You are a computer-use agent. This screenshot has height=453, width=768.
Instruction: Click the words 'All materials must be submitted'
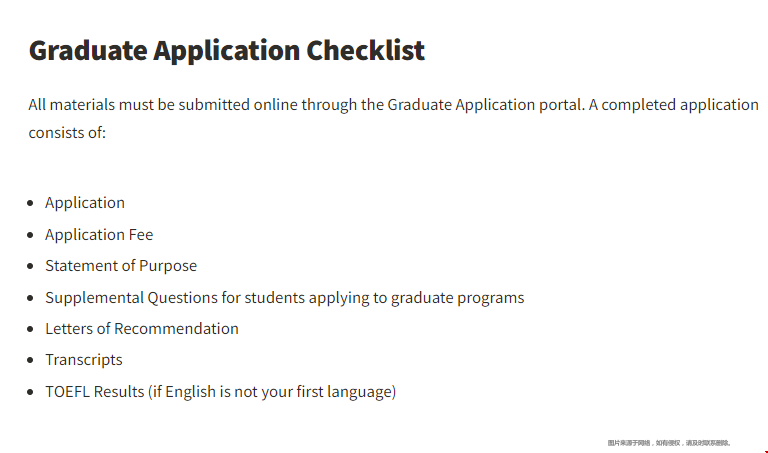pyautogui.click(x=139, y=105)
